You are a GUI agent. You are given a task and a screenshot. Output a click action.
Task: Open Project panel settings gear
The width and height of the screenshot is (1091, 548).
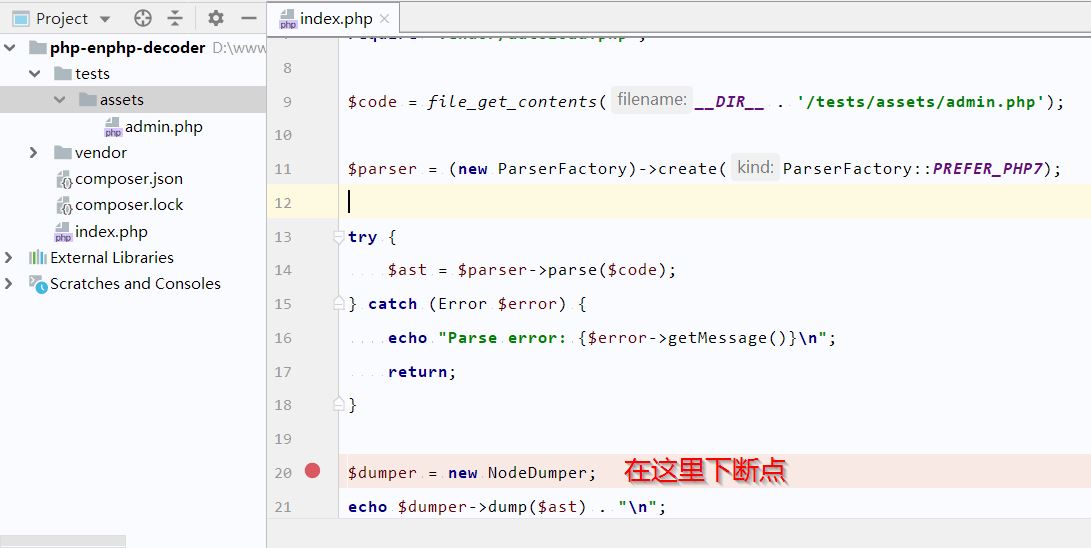coord(216,18)
